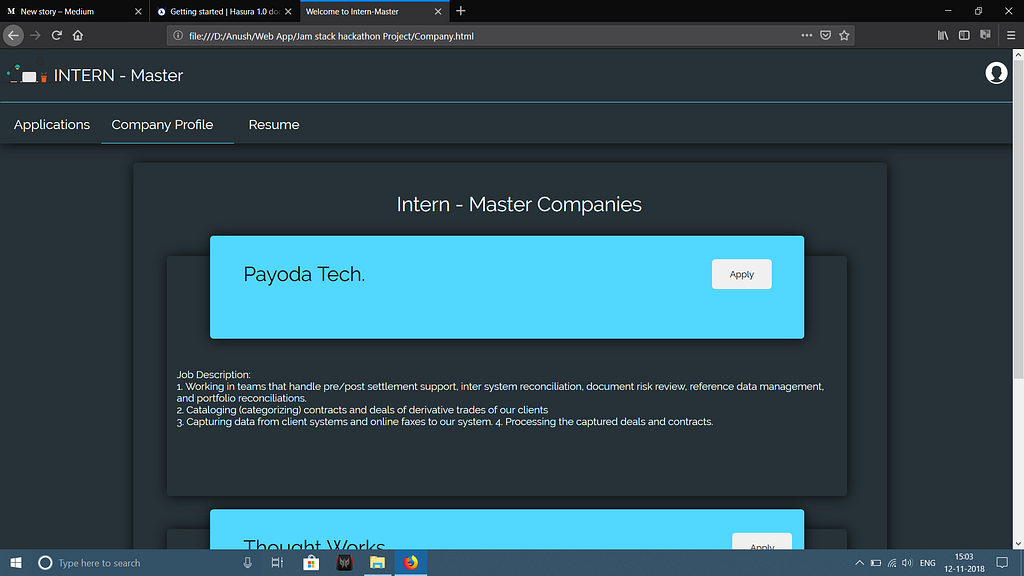This screenshot has width=1024, height=576.
Task: Click the user profile avatar icon
Action: coord(996,73)
